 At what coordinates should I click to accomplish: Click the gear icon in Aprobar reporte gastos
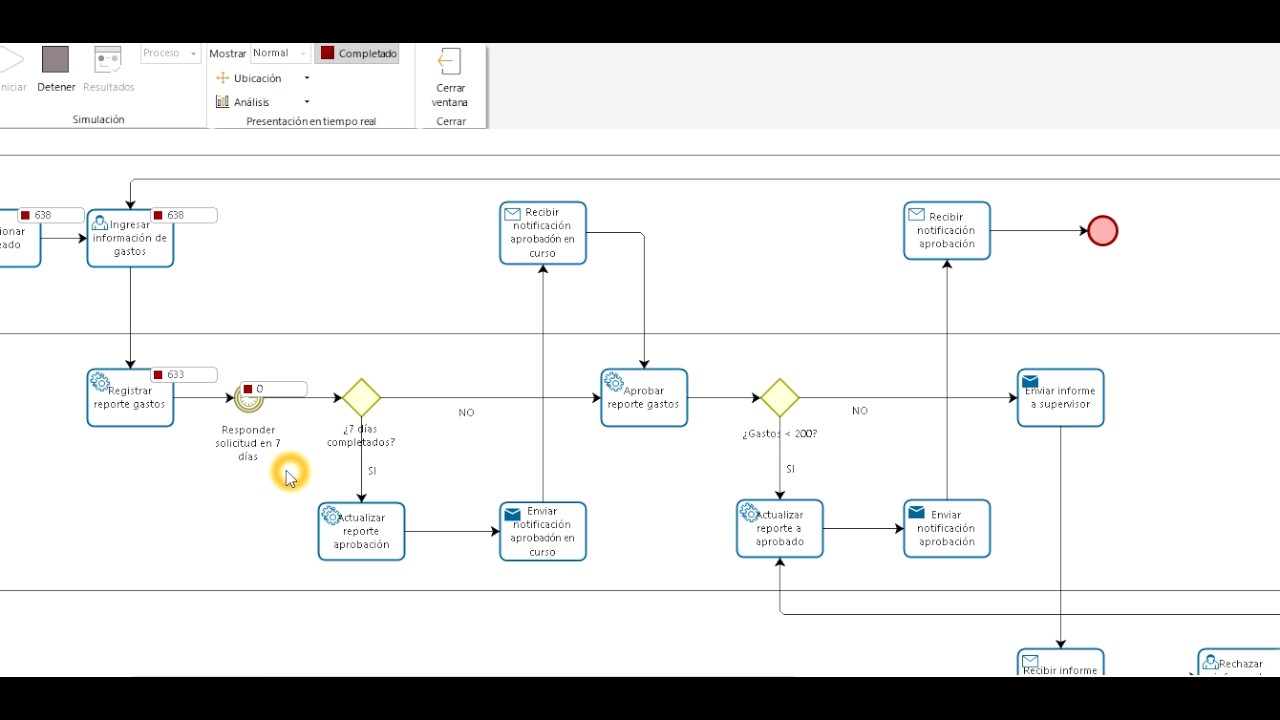(614, 381)
